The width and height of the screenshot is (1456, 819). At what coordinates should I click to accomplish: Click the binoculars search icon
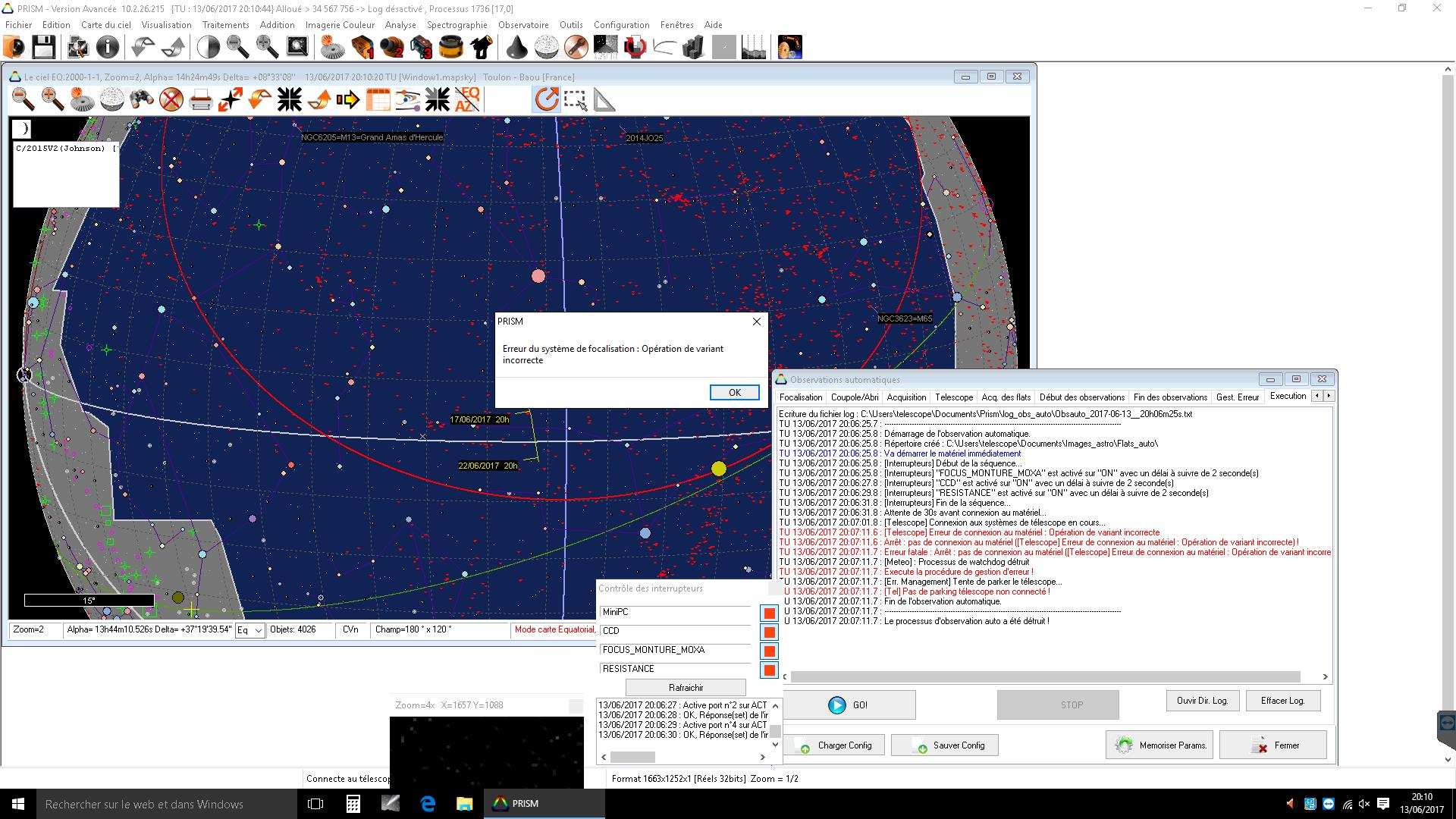click(141, 99)
